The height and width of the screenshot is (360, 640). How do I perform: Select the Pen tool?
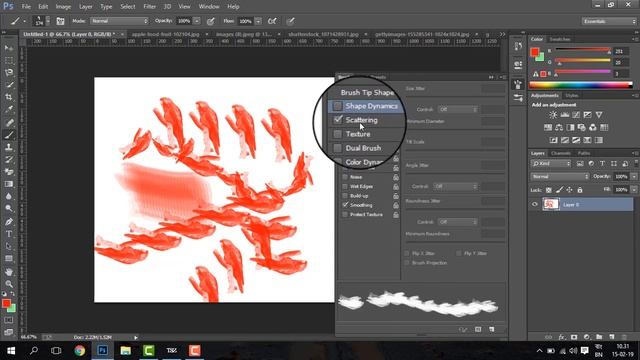(x=9, y=222)
